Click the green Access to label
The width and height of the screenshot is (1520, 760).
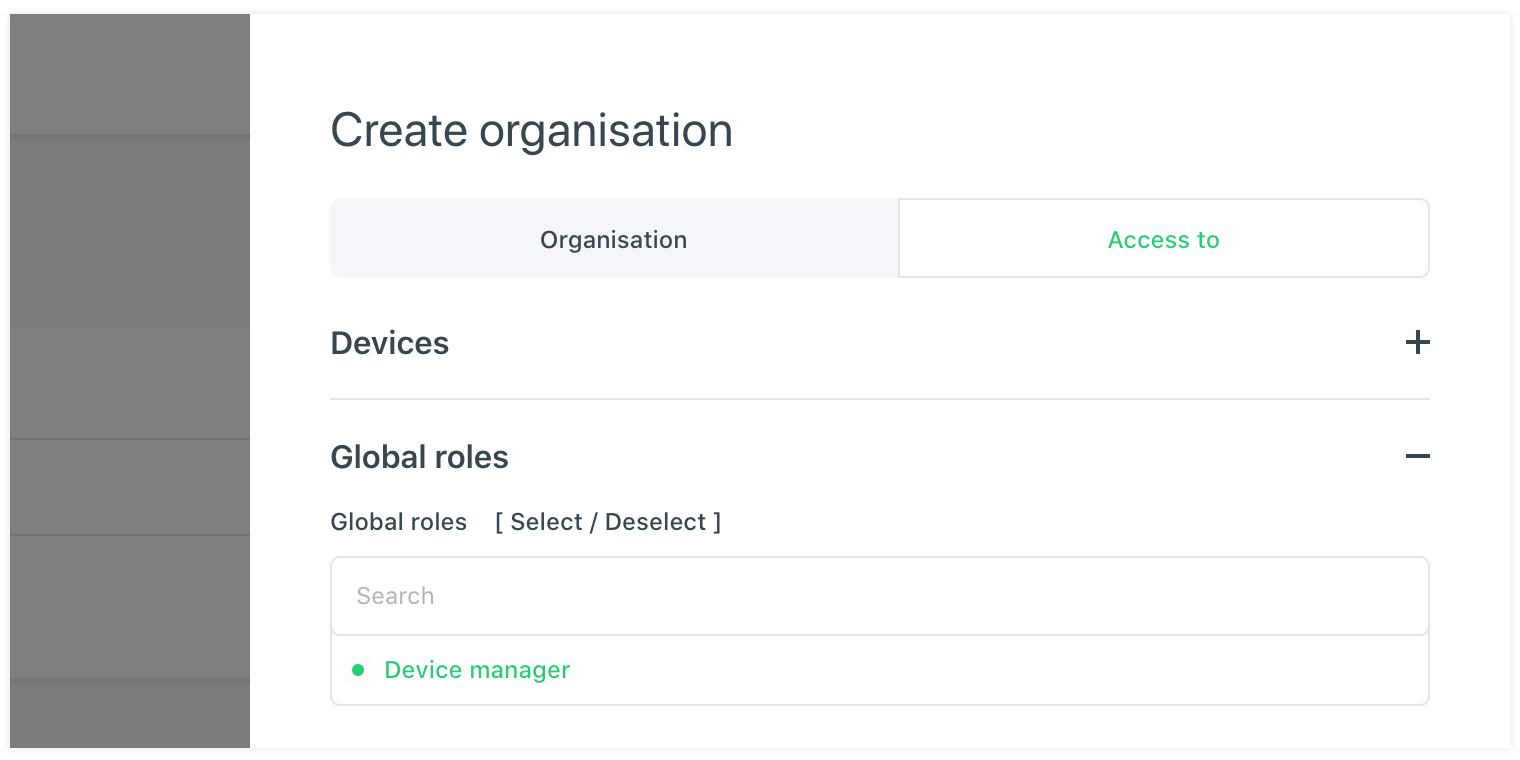coord(1163,240)
